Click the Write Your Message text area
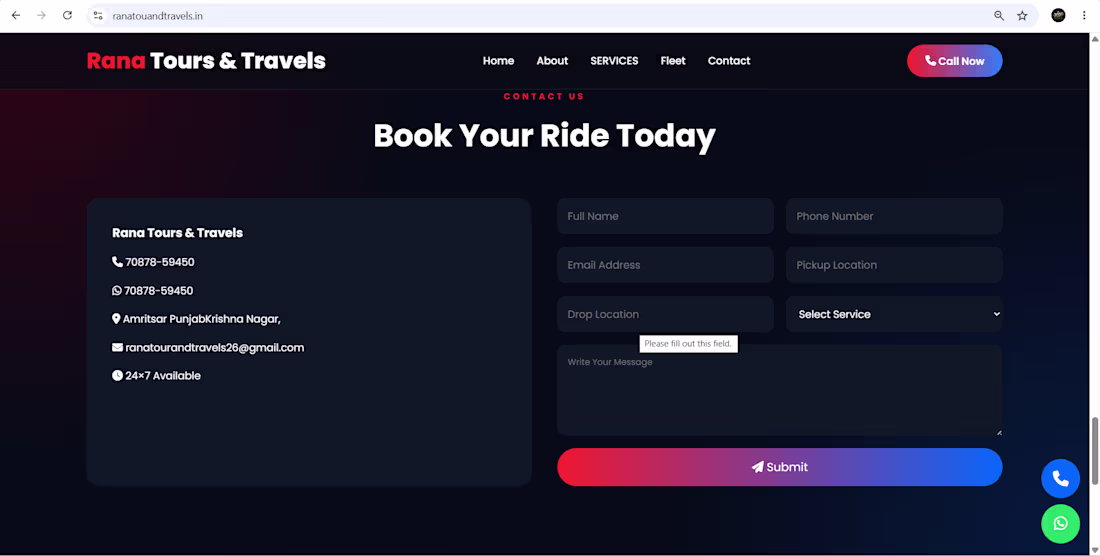Screen dimensions: 1100x556 (779, 391)
